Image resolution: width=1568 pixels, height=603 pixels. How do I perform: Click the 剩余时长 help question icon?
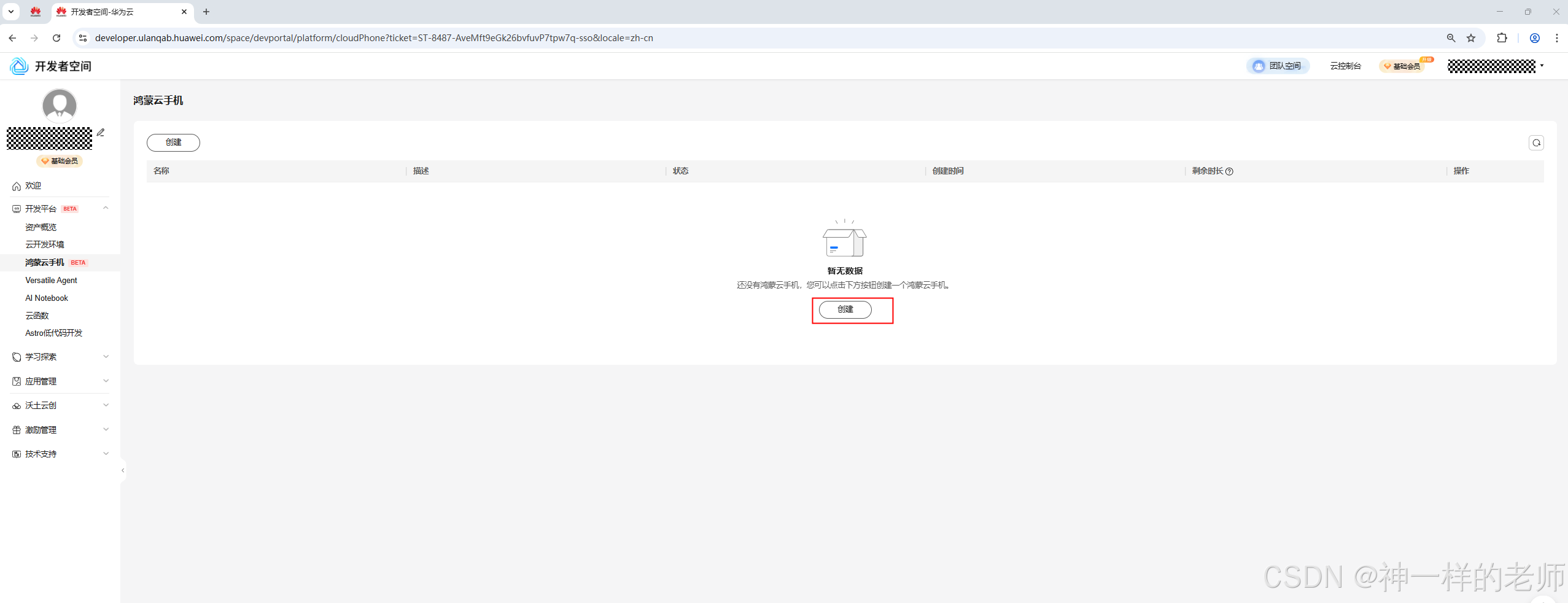coord(1229,171)
